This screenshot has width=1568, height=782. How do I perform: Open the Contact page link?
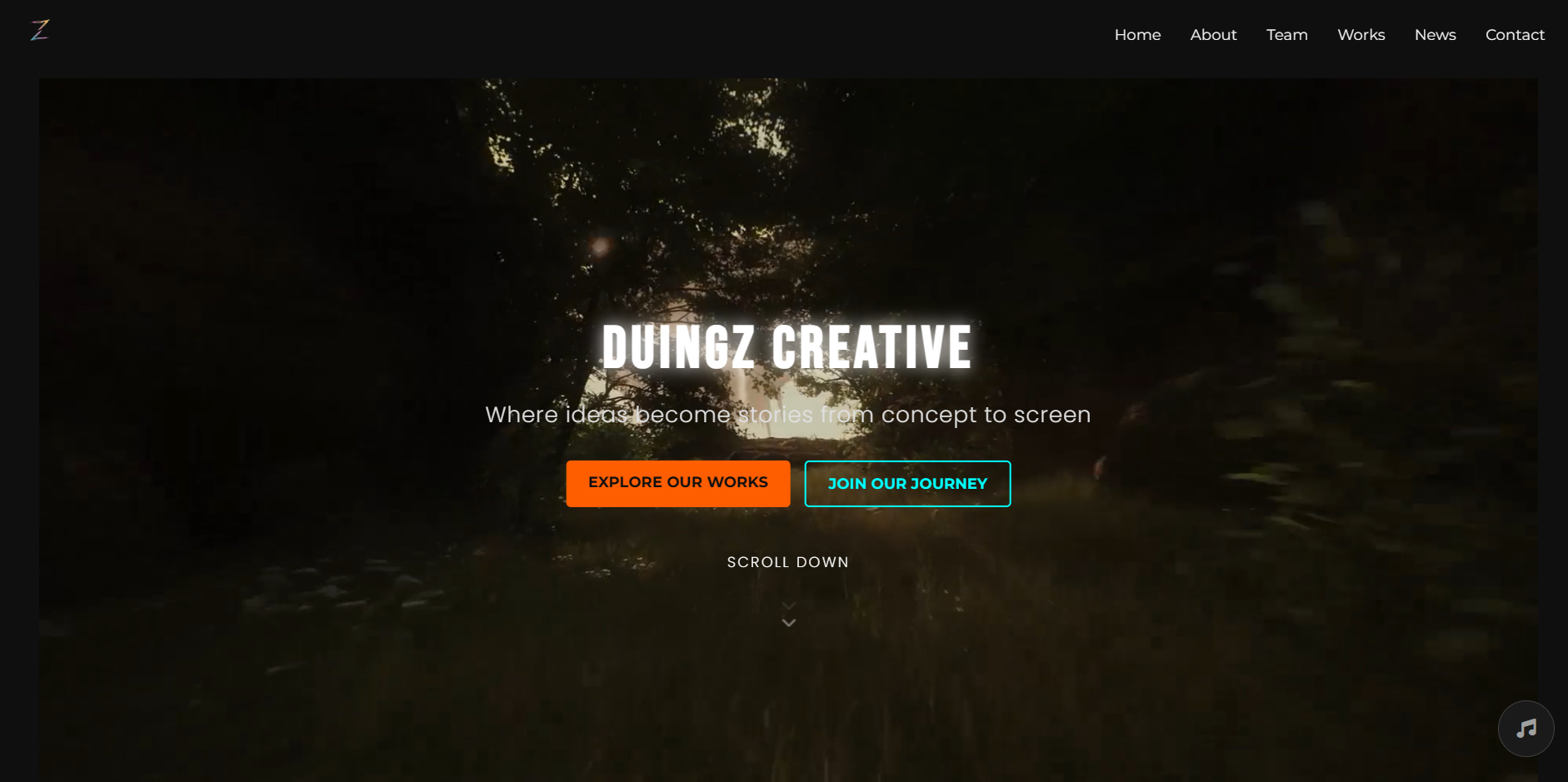coord(1515,35)
